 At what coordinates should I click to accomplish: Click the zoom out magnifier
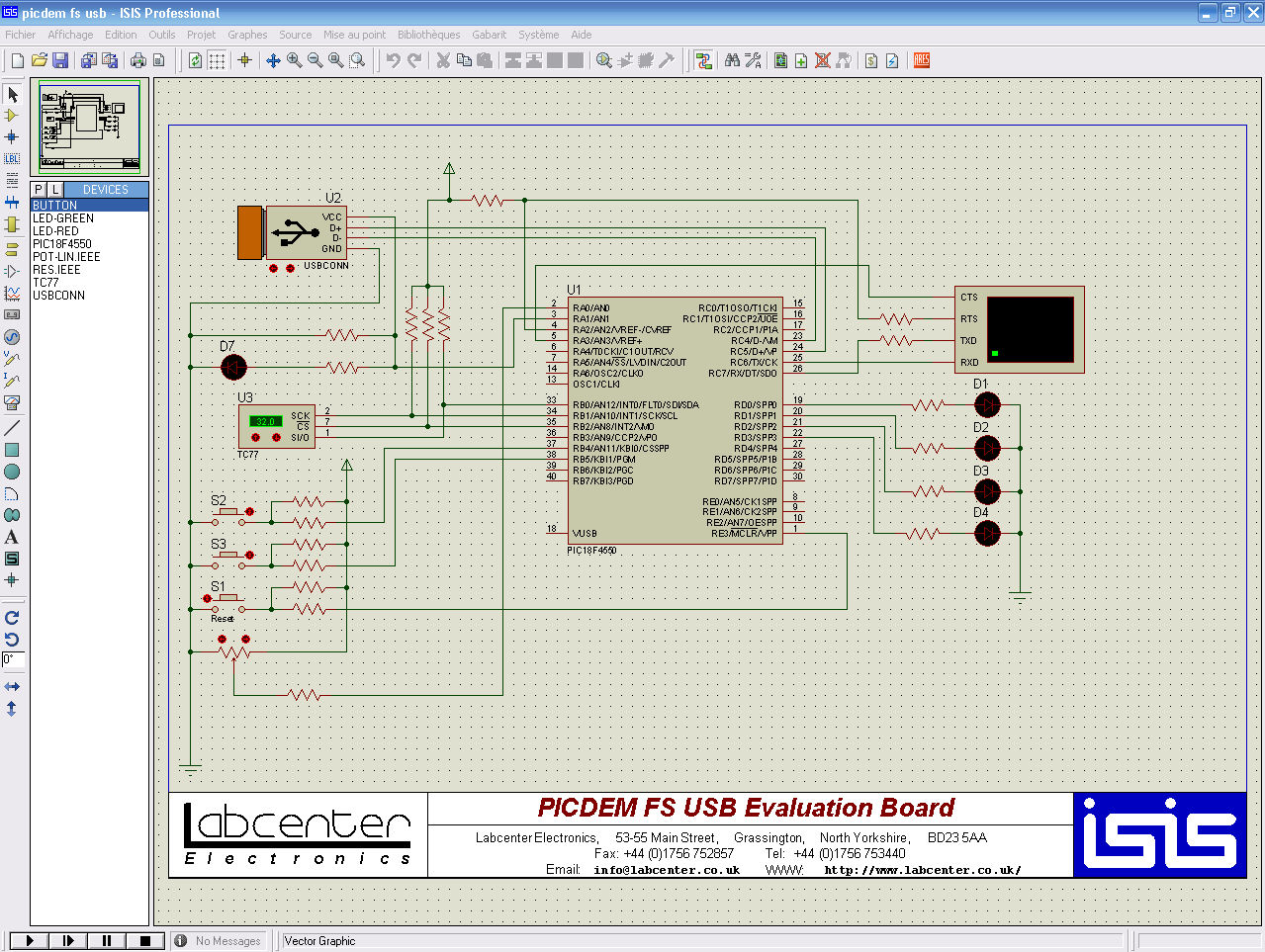tap(316, 60)
